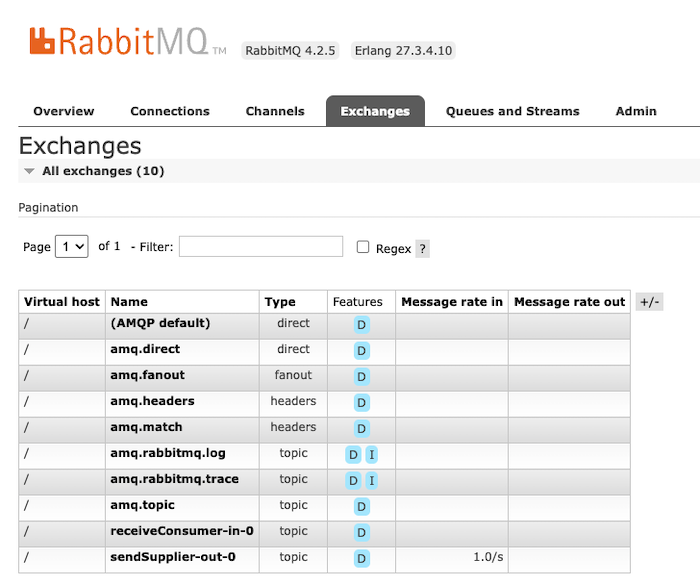Screen dimensions: 700x585
Task: Click the RabbitMQ logo icon
Action: pyautogui.click(x=42, y=41)
